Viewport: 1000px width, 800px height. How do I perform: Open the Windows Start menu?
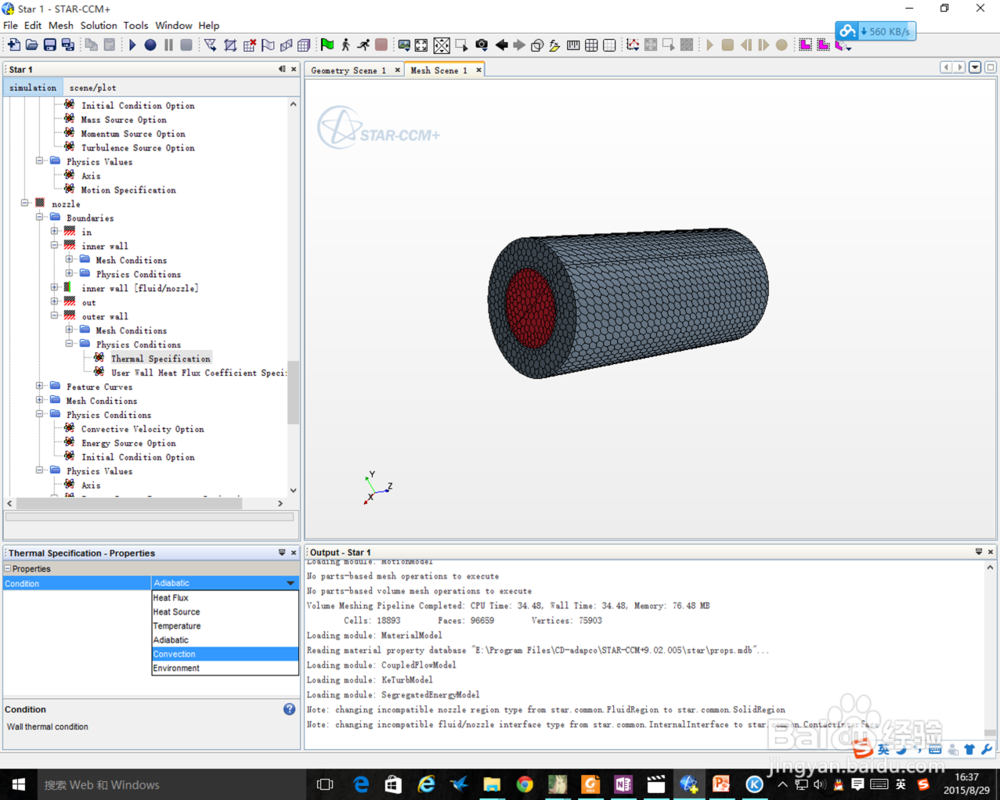pyautogui.click(x=18, y=785)
